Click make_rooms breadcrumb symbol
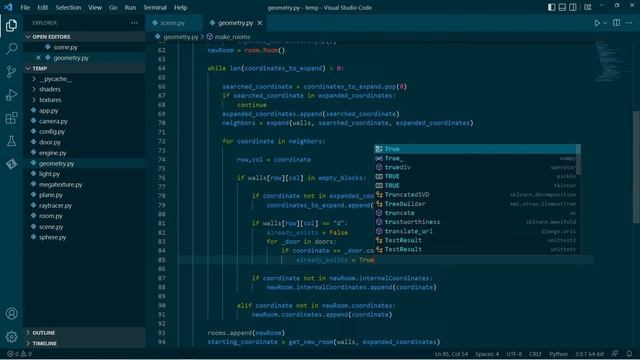The height and width of the screenshot is (360, 640). pos(228,37)
